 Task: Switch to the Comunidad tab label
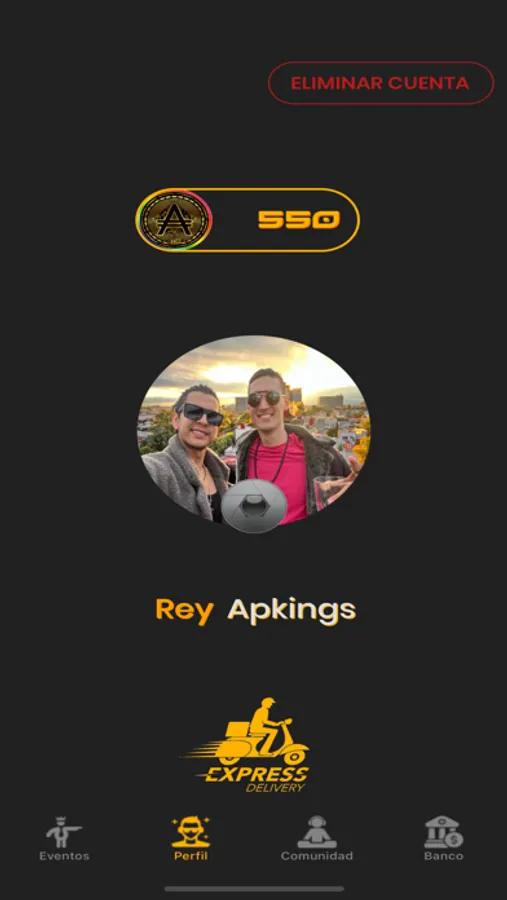pyautogui.click(x=317, y=856)
